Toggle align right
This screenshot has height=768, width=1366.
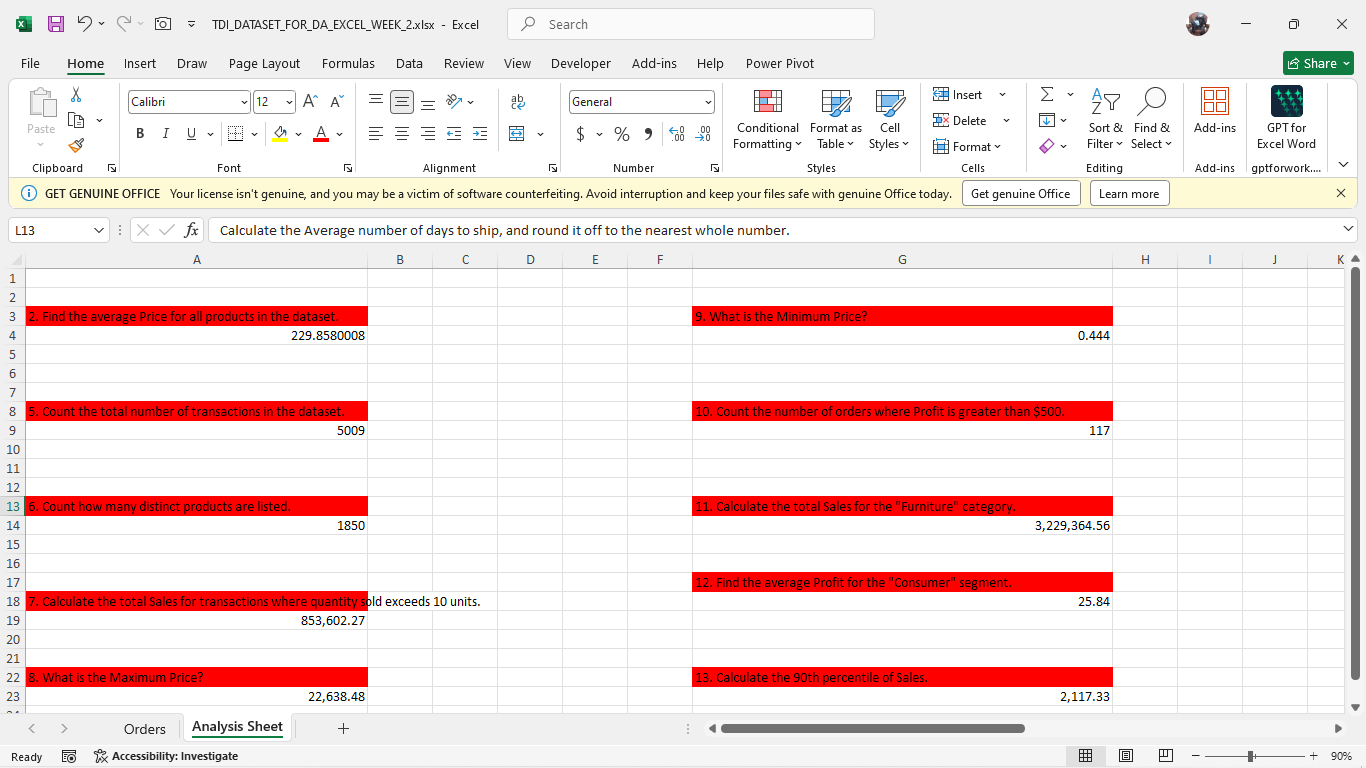(427, 134)
